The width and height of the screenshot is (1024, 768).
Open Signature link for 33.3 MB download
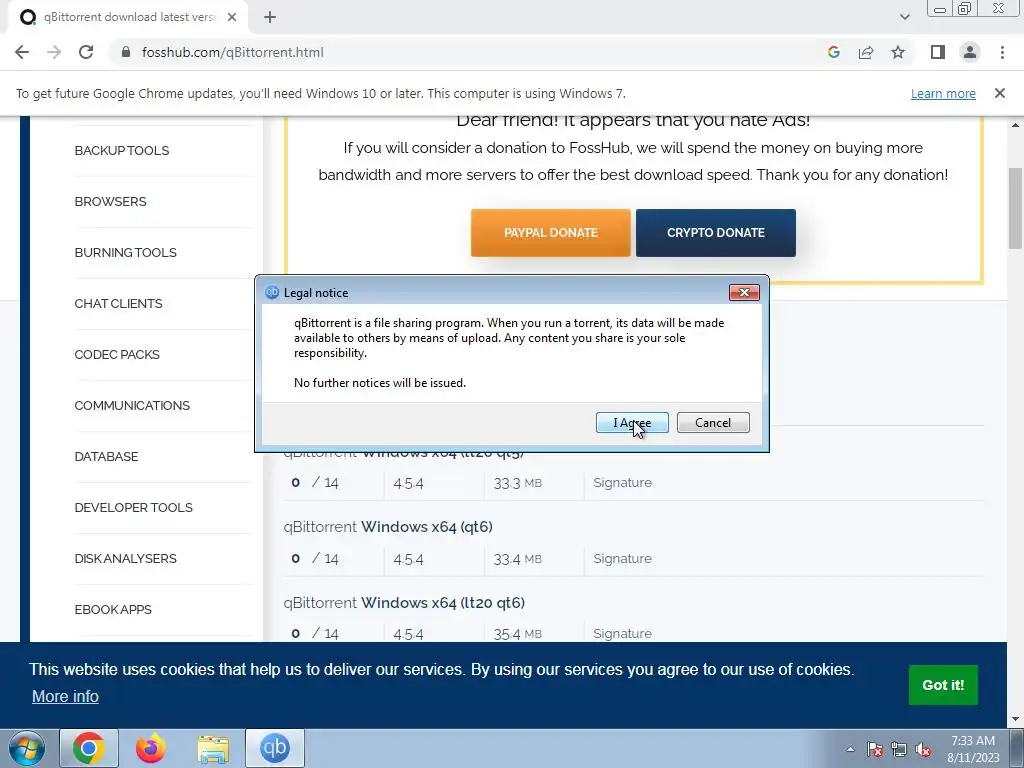622,483
